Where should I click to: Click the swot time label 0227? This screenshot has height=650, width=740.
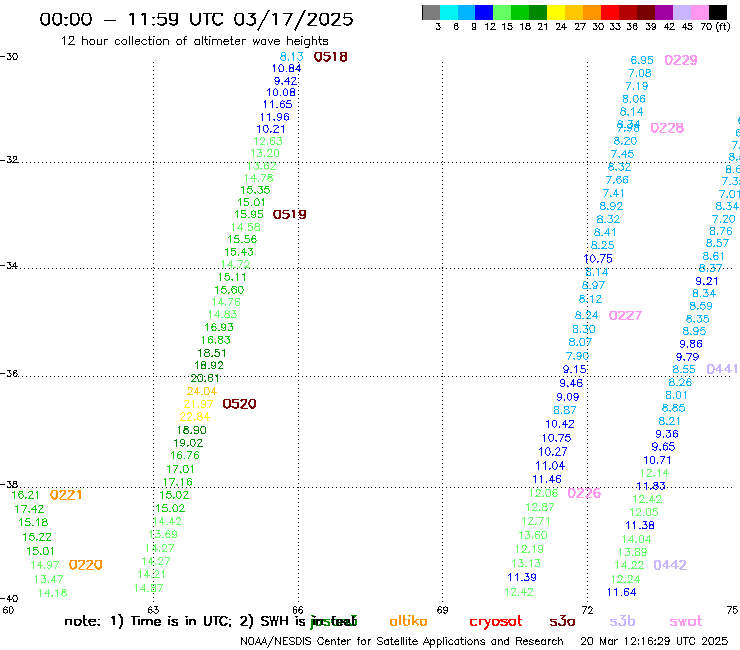[x=625, y=316]
